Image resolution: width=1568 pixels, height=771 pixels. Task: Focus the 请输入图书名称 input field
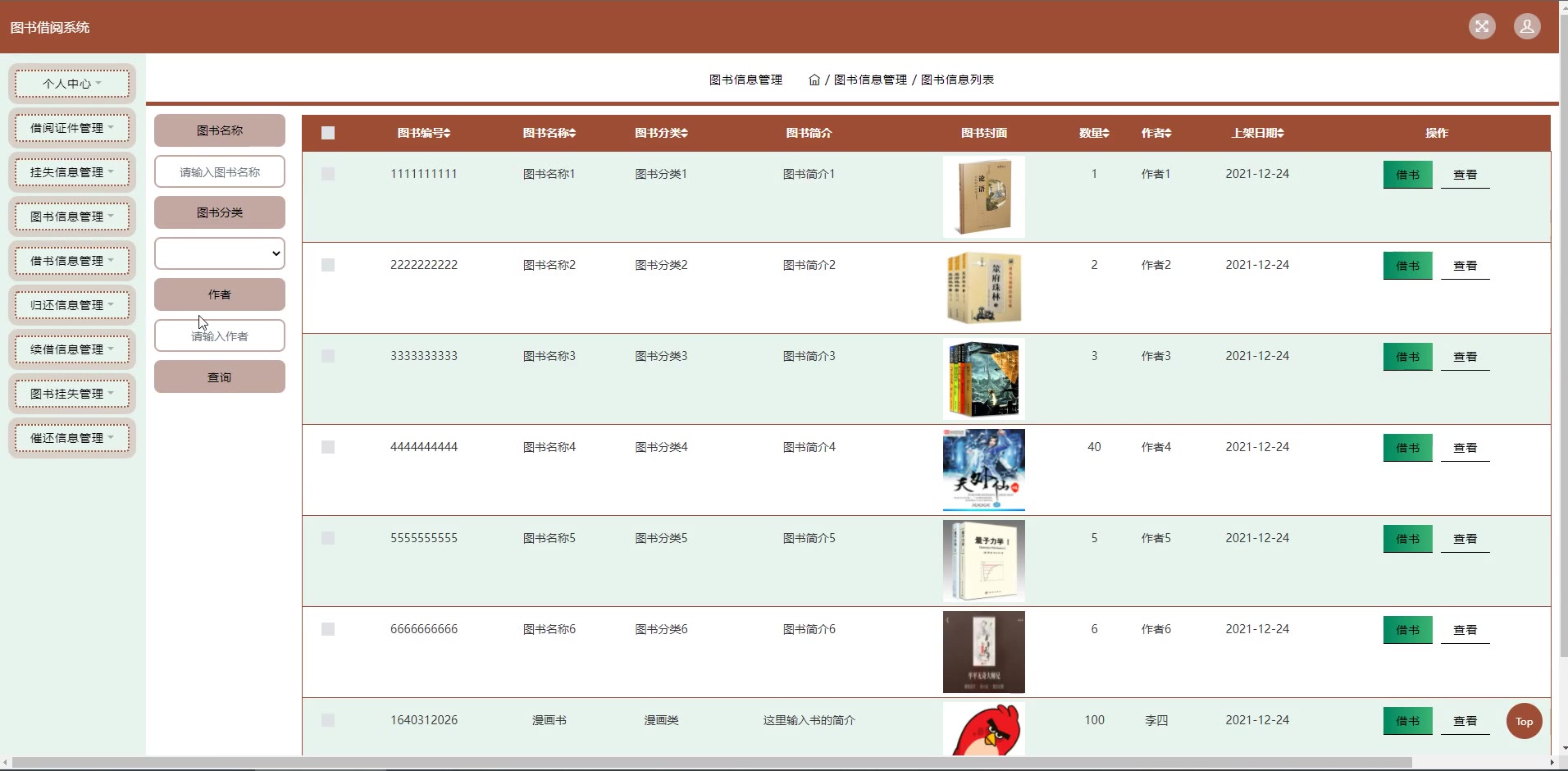pos(220,172)
